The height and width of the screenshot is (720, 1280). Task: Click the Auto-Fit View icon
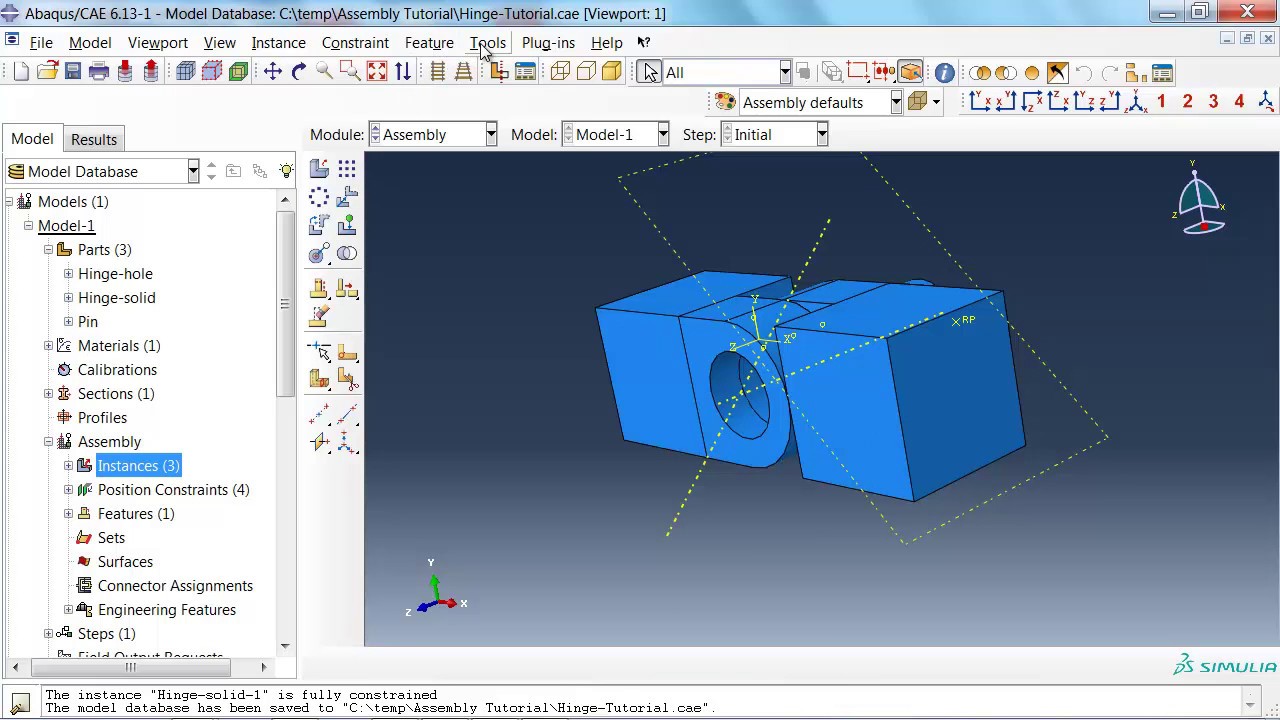[x=376, y=71]
